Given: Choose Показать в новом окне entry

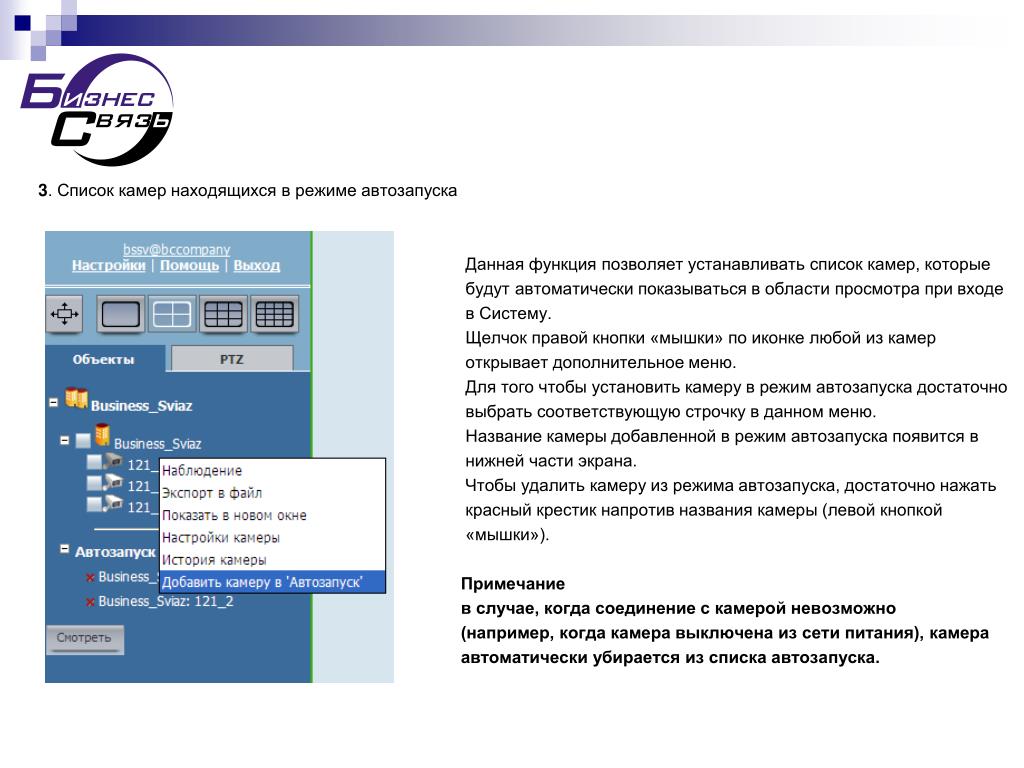Looking at the screenshot, I should (272, 515).
